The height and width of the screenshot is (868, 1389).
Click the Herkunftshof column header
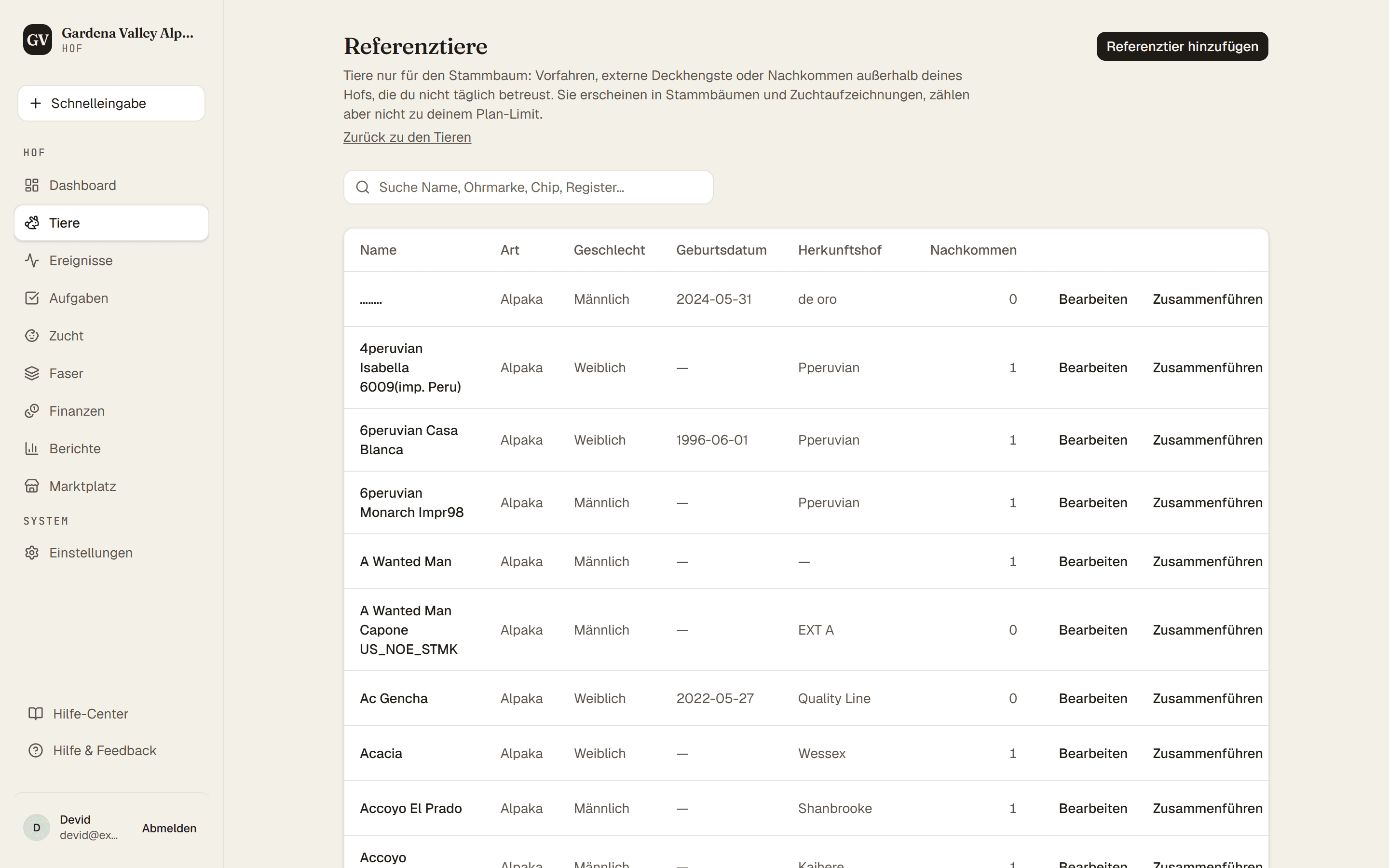(840, 250)
